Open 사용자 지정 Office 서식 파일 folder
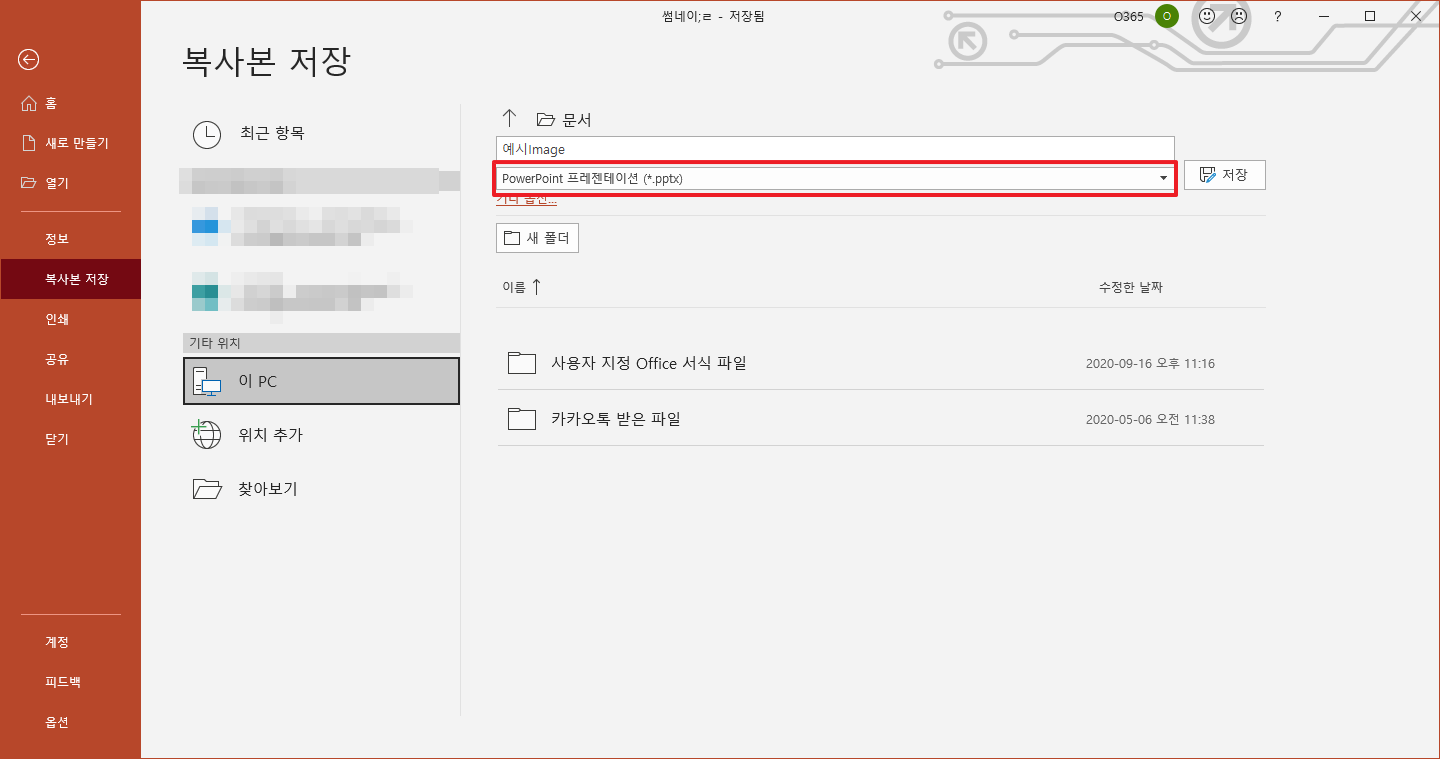Viewport: 1440px width, 759px height. click(x=880, y=363)
